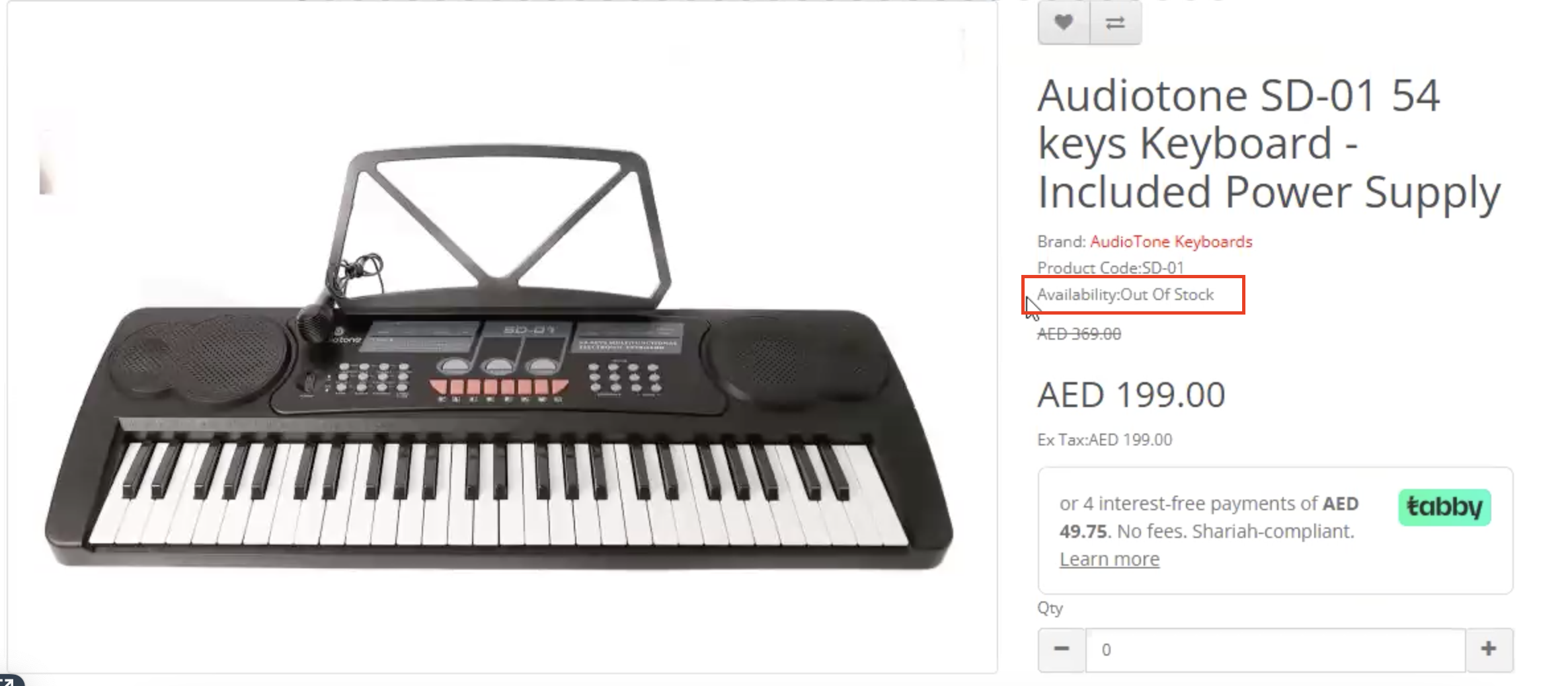The image size is (1568, 686).
Task: Click the dark external-arrow icon at bottom-left corner
Action: click(9, 681)
